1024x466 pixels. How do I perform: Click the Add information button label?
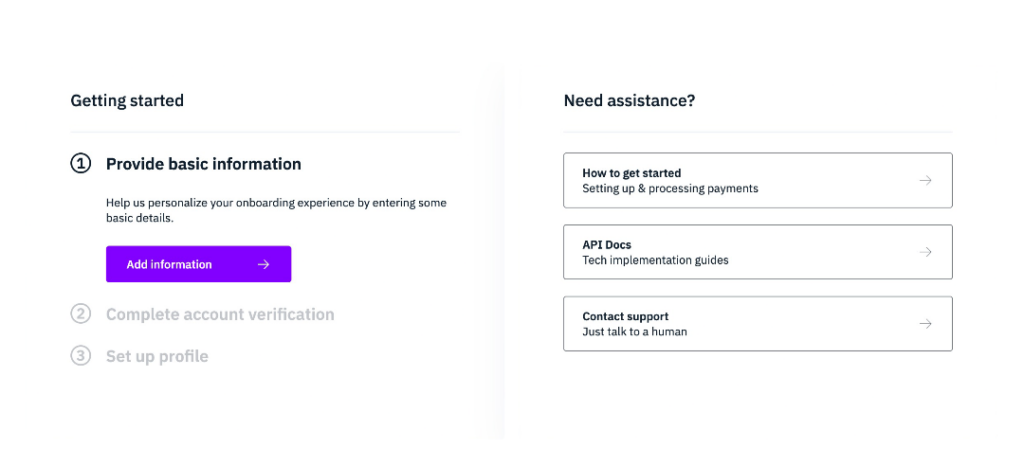169,264
